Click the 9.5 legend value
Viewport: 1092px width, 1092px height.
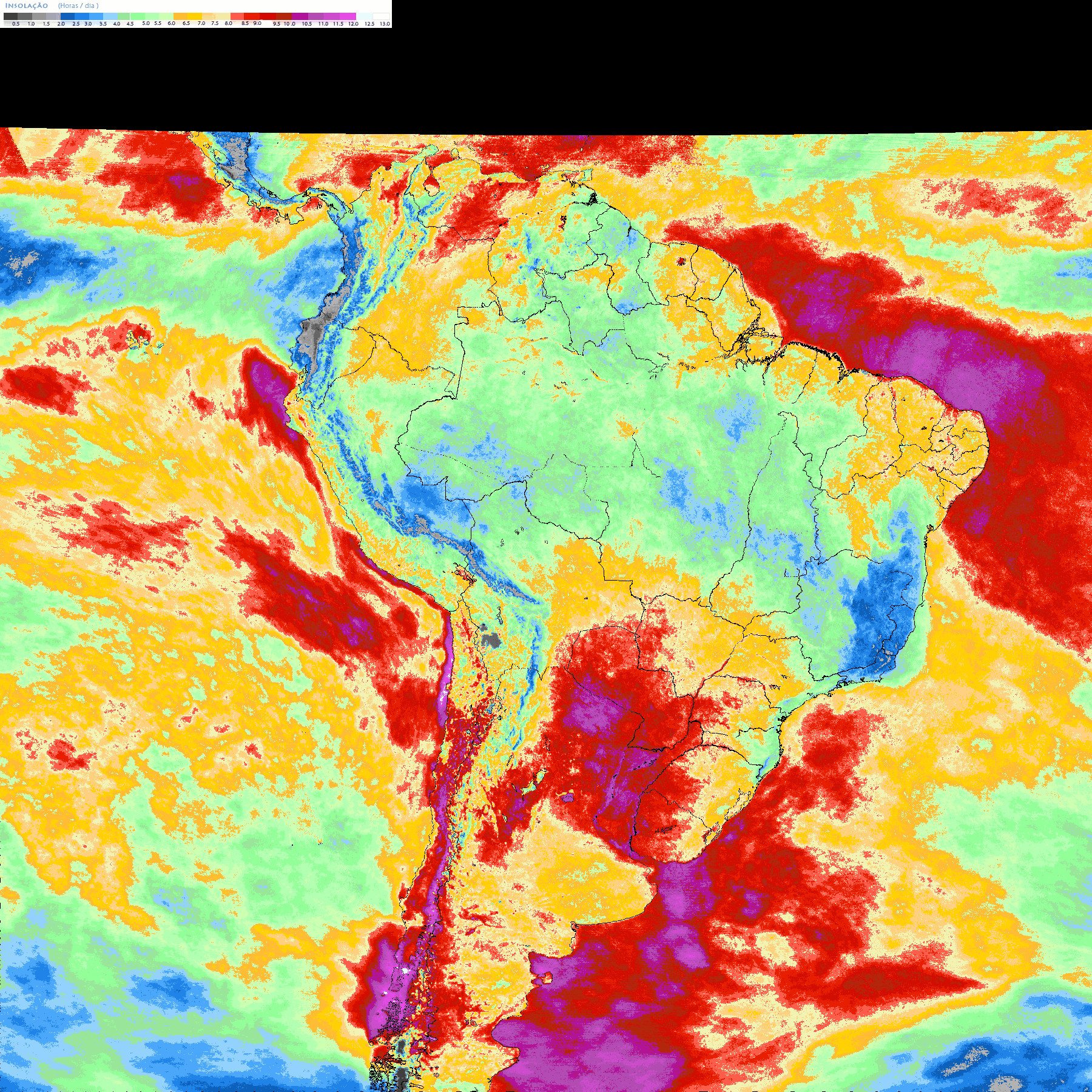coord(277,24)
